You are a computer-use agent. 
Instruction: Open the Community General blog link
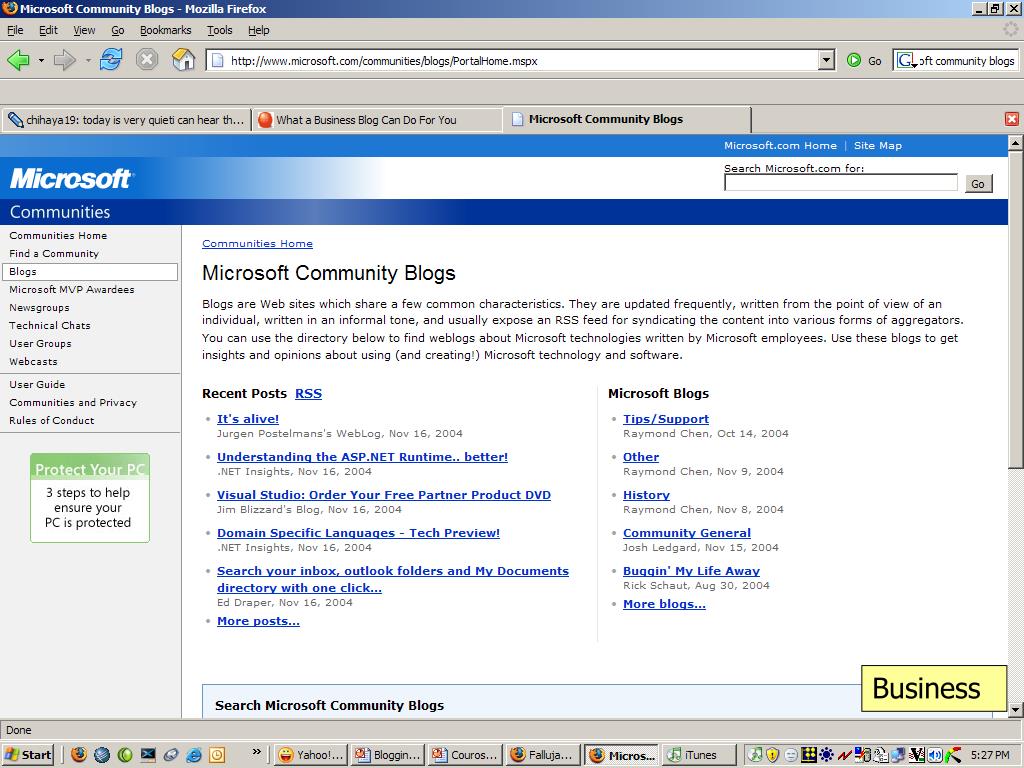click(x=687, y=533)
